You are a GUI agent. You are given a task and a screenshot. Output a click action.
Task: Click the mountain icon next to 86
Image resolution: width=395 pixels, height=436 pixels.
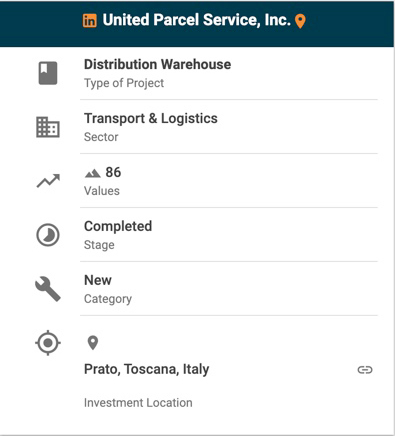coord(93,173)
